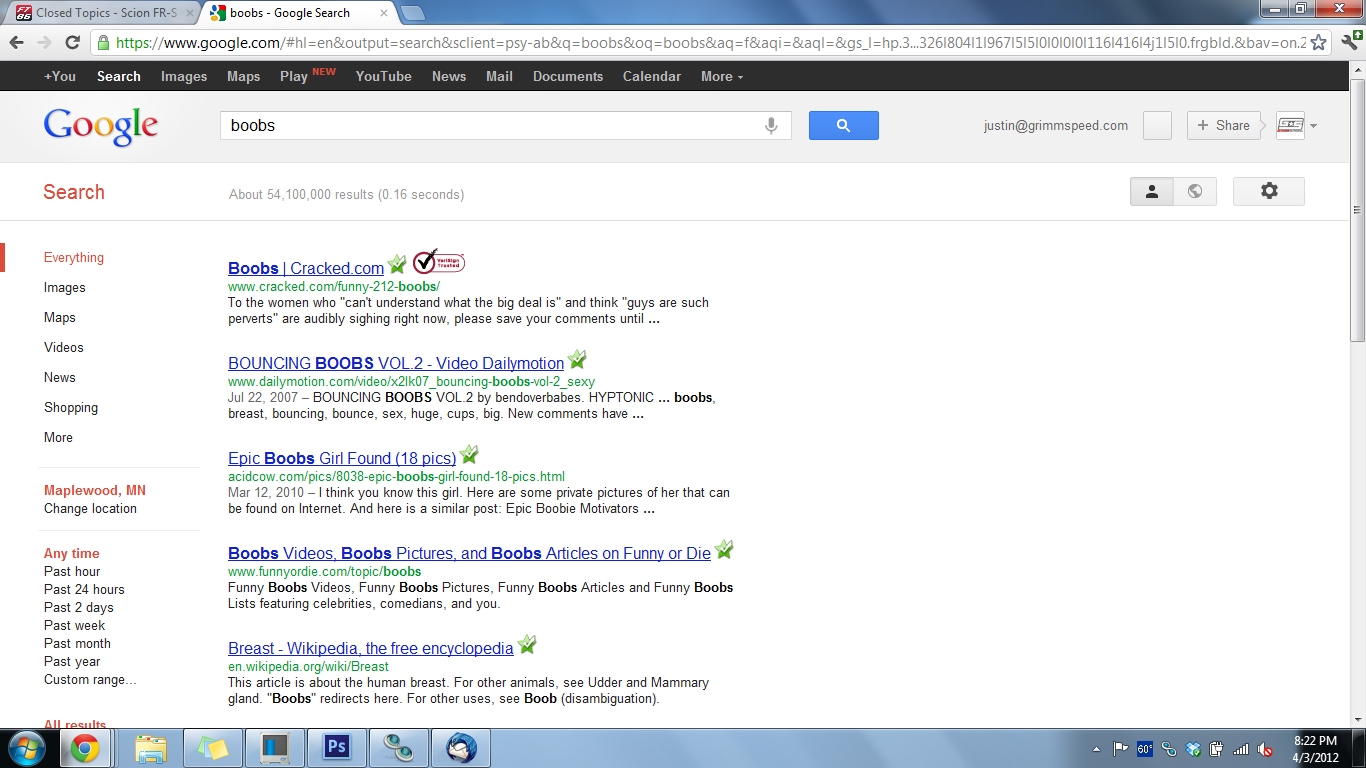1366x768 pixels.
Task: Open the Breast Wikipedia result link
Action: pyautogui.click(x=370, y=648)
